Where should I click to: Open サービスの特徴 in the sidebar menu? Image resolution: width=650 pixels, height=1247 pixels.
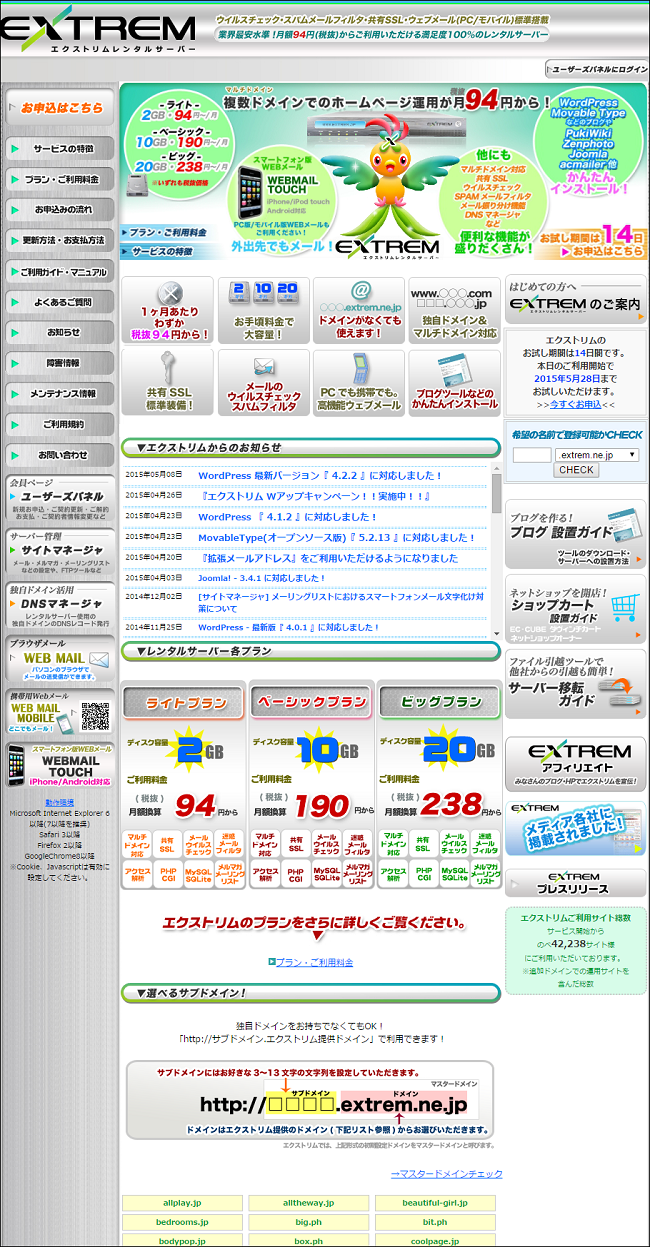pyautogui.click(x=60, y=149)
